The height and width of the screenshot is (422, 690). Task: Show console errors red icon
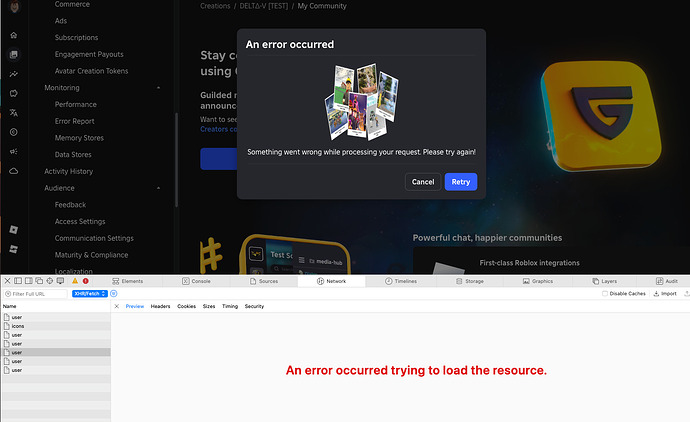coord(85,281)
